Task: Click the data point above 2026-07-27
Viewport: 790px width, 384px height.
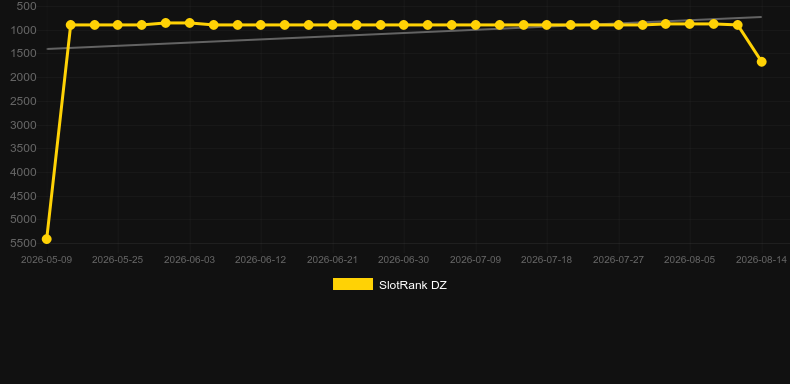Action: coord(619,25)
